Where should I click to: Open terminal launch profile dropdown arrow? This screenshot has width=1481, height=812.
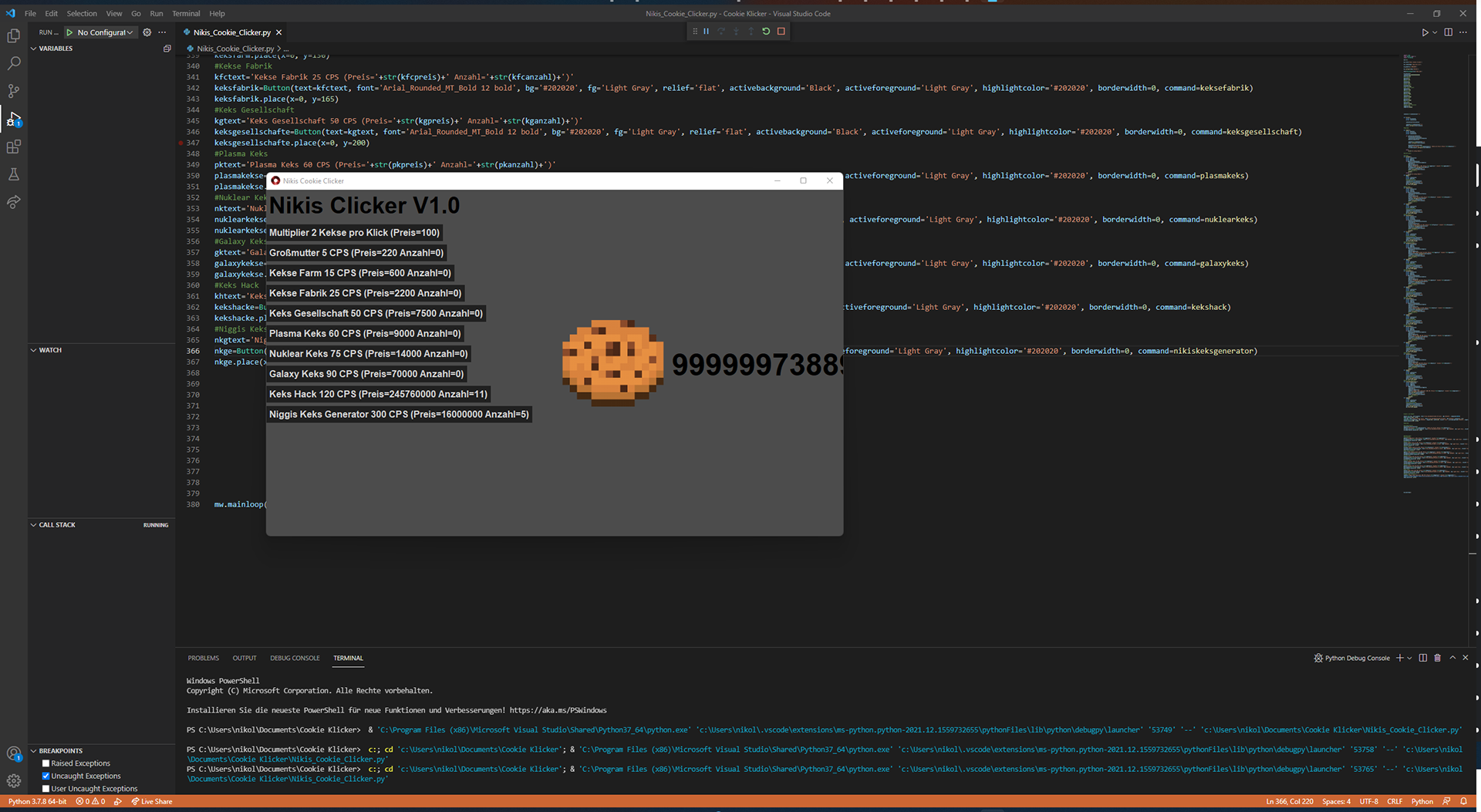click(1410, 658)
